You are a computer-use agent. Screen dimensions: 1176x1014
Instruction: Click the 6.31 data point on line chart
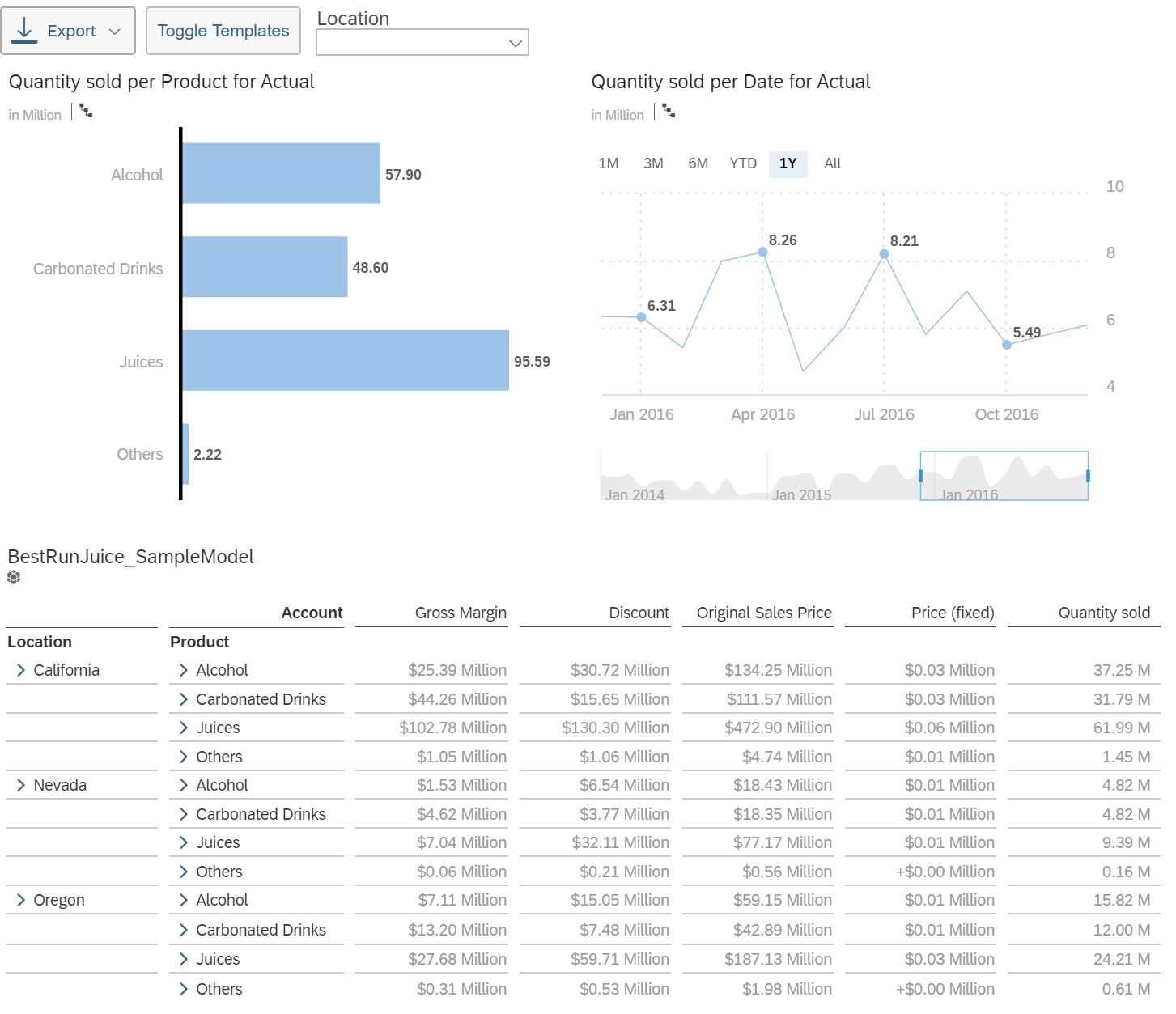point(641,317)
